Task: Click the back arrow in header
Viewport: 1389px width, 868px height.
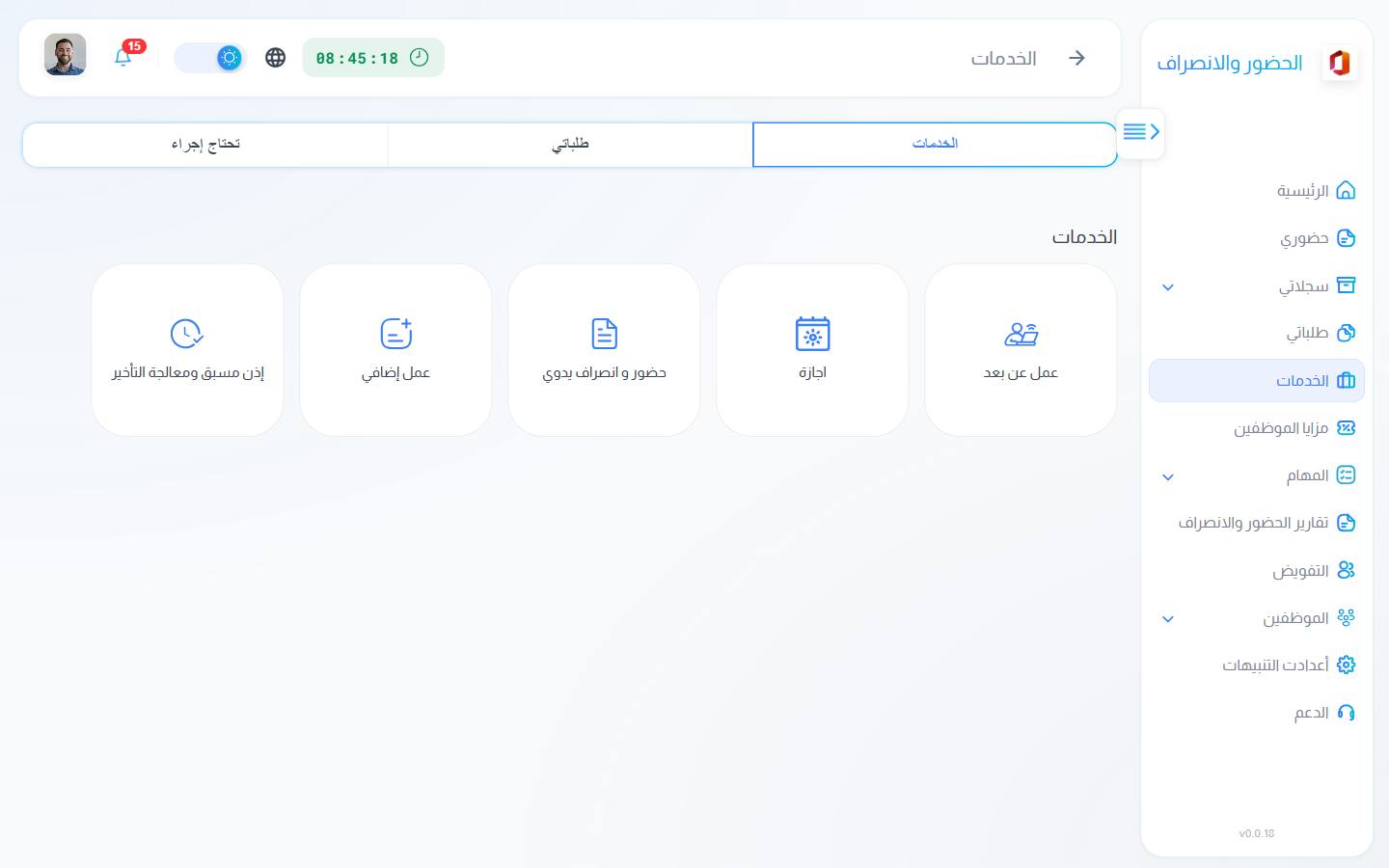Action: point(1077,58)
